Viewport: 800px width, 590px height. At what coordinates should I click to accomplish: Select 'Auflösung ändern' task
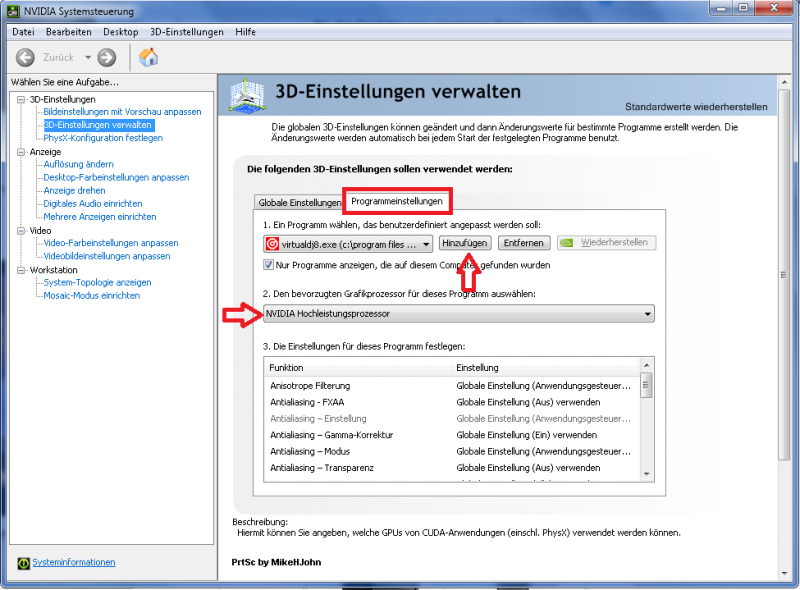[79, 164]
